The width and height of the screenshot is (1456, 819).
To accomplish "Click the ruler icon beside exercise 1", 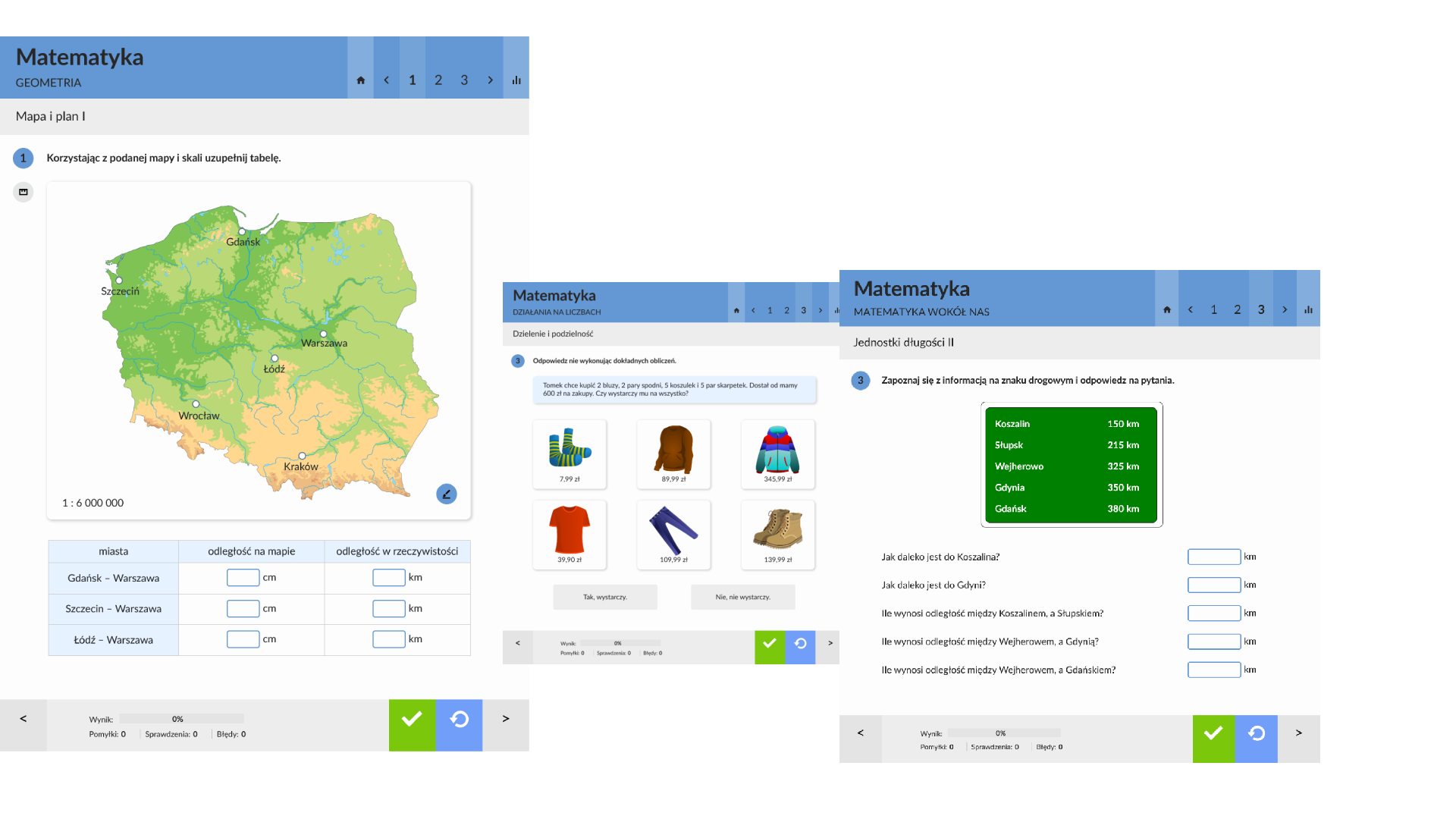I will (x=24, y=193).
